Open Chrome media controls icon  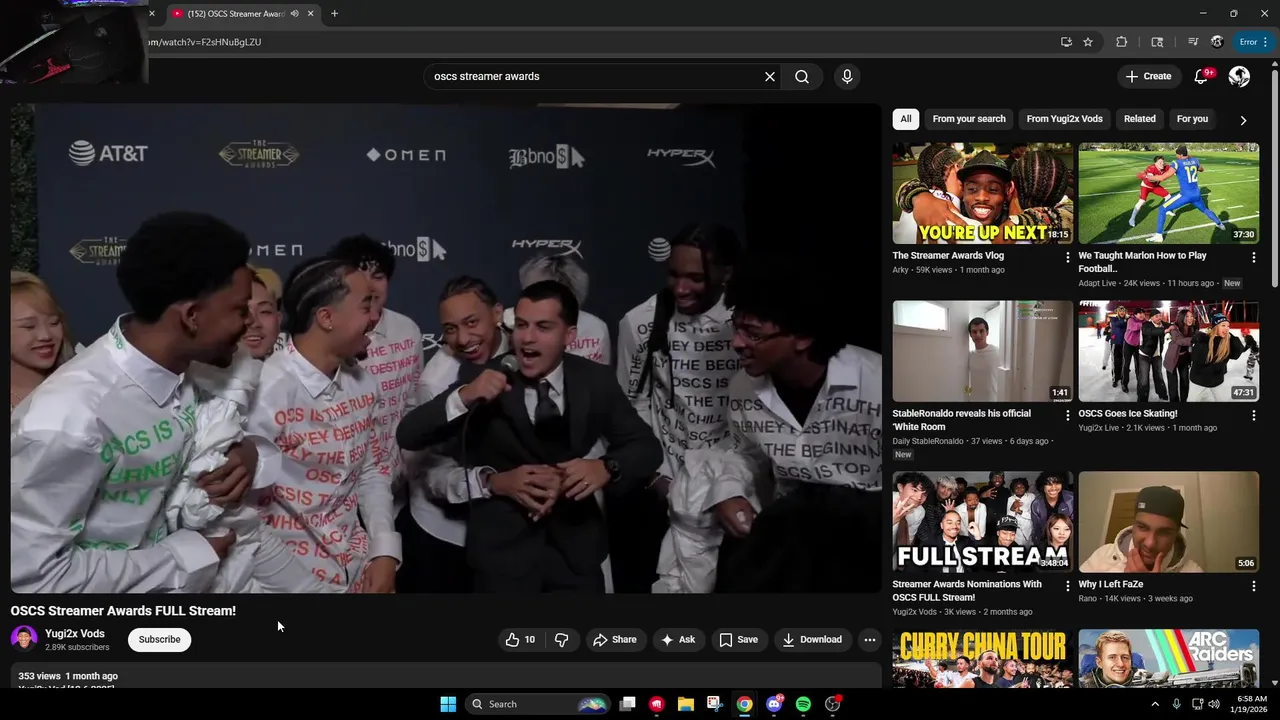click(1193, 42)
